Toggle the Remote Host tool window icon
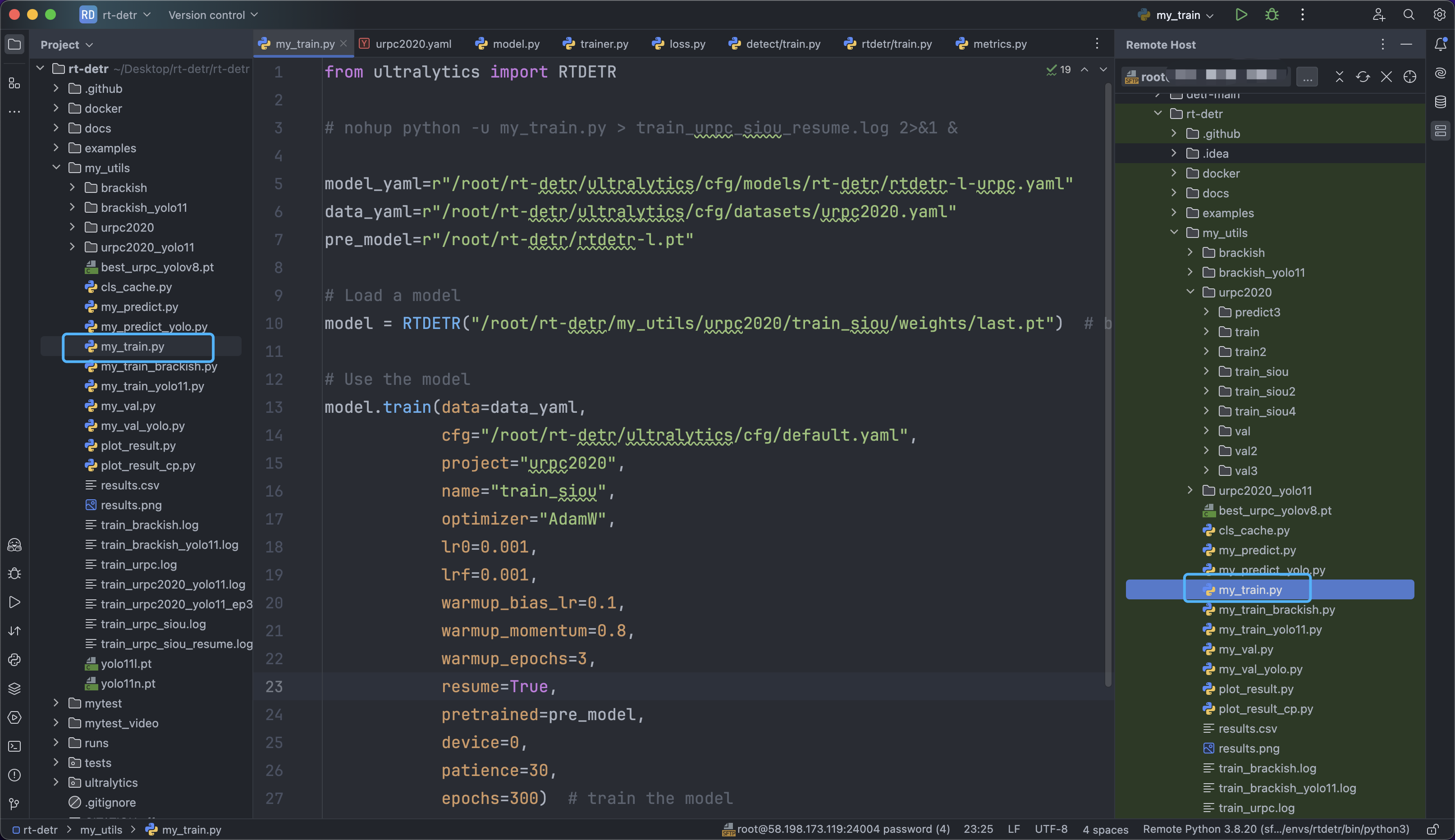This screenshot has width=1455, height=840. (1441, 131)
